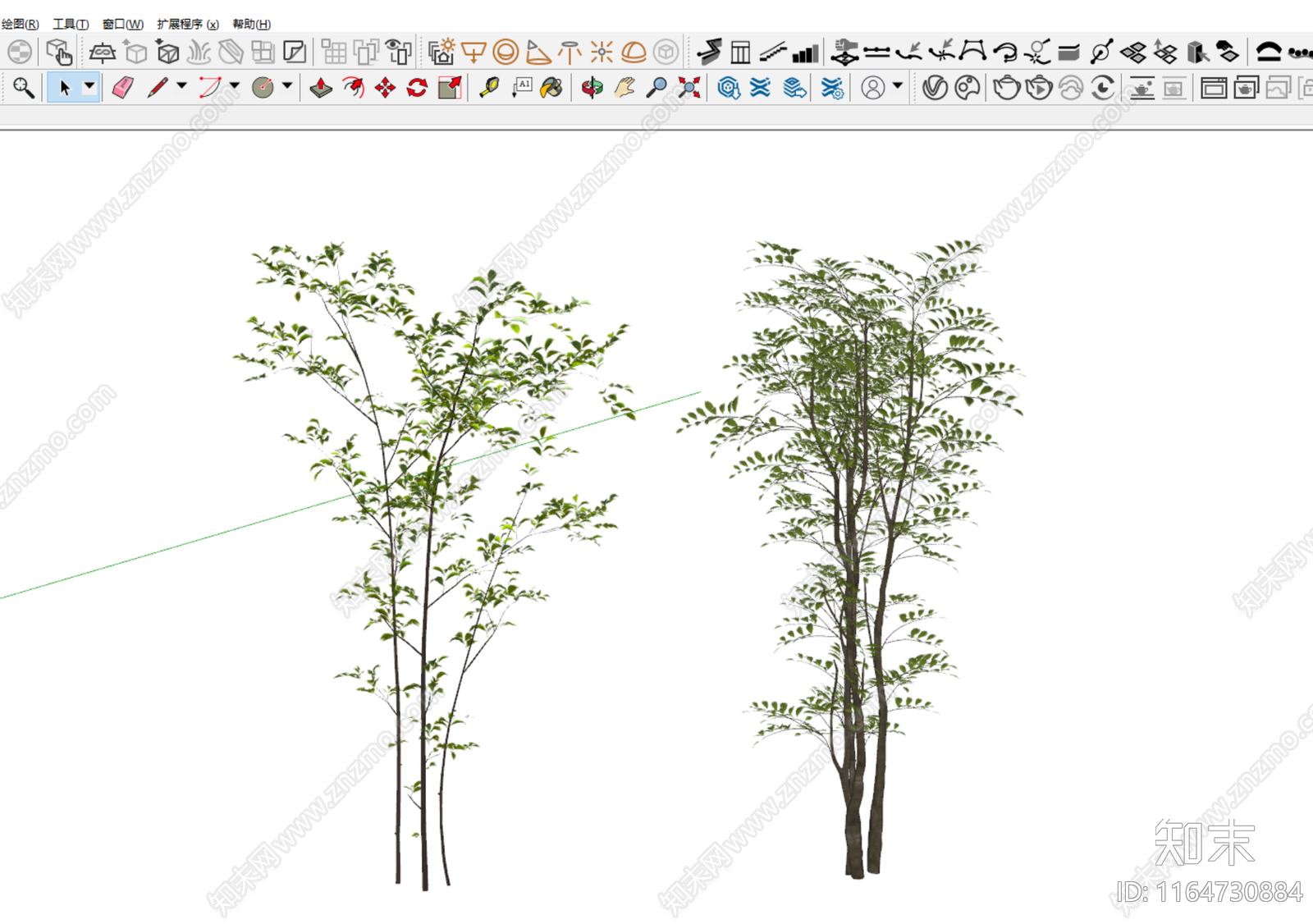The width and height of the screenshot is (1313, 924).
Task: Select the Scale tool
Action: [x=450, y=88]
